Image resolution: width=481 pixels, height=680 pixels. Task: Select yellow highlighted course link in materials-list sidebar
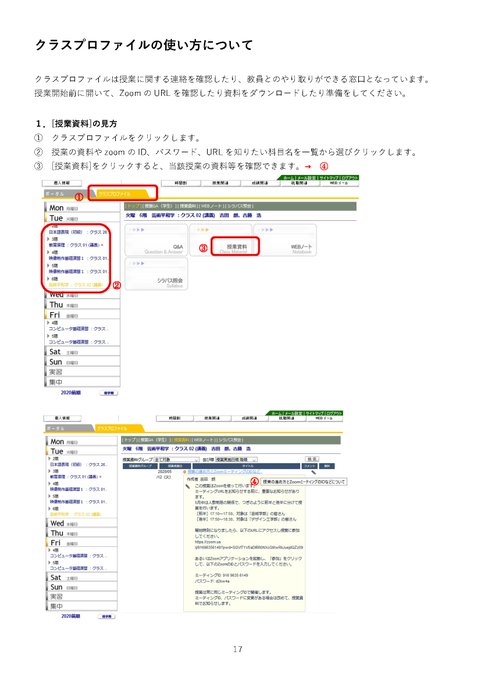click(x=75, y=514)
